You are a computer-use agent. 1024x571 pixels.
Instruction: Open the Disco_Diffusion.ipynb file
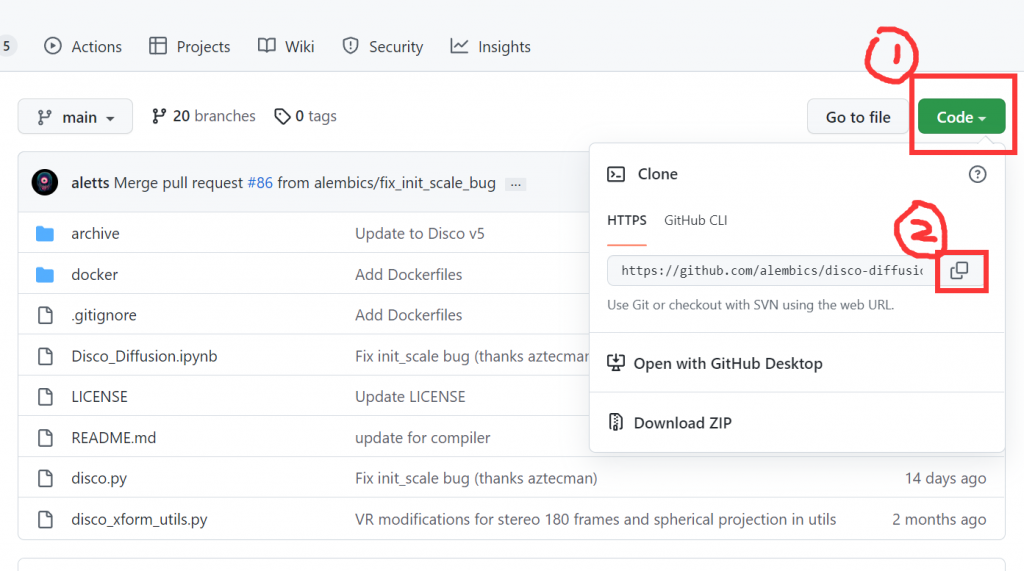(x=144, y=356)
